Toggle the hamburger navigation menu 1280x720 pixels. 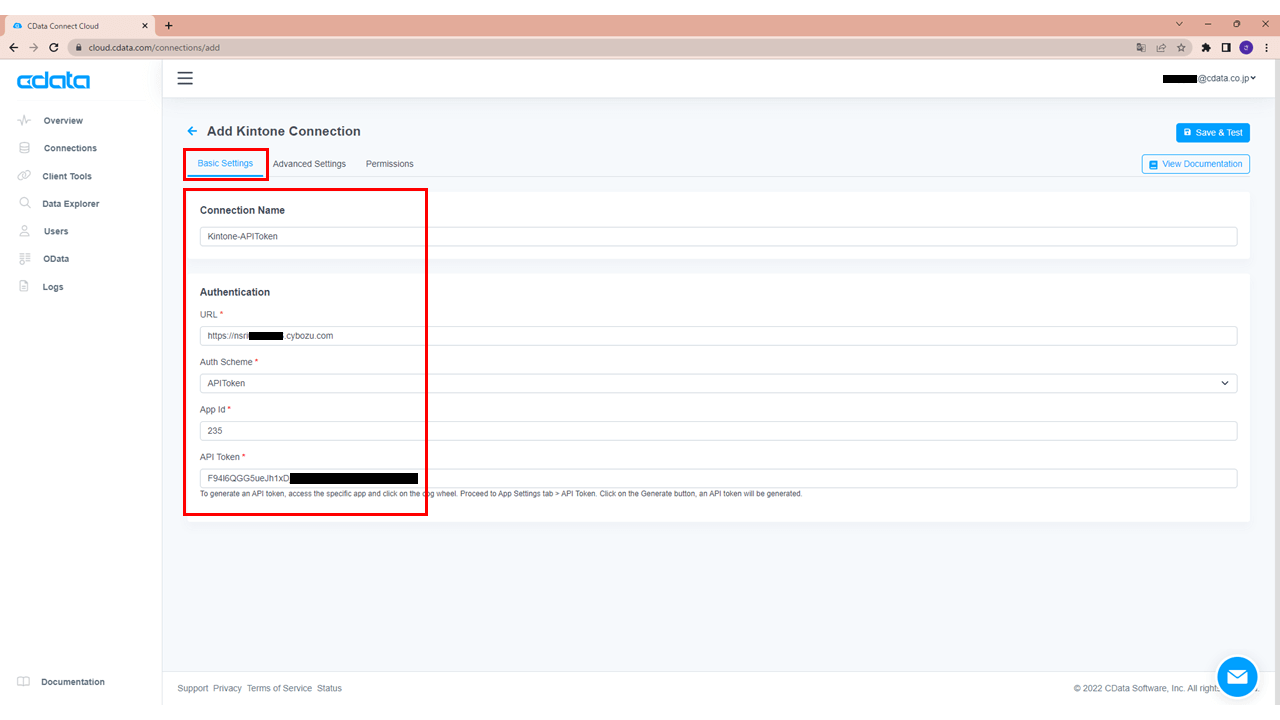(x=185, y=78)
